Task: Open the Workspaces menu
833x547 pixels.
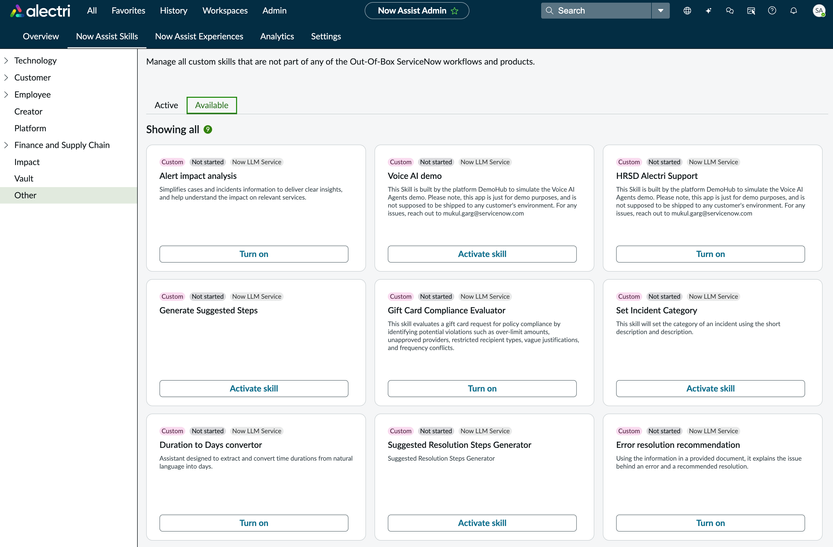Action: click(x=225, y=11)
